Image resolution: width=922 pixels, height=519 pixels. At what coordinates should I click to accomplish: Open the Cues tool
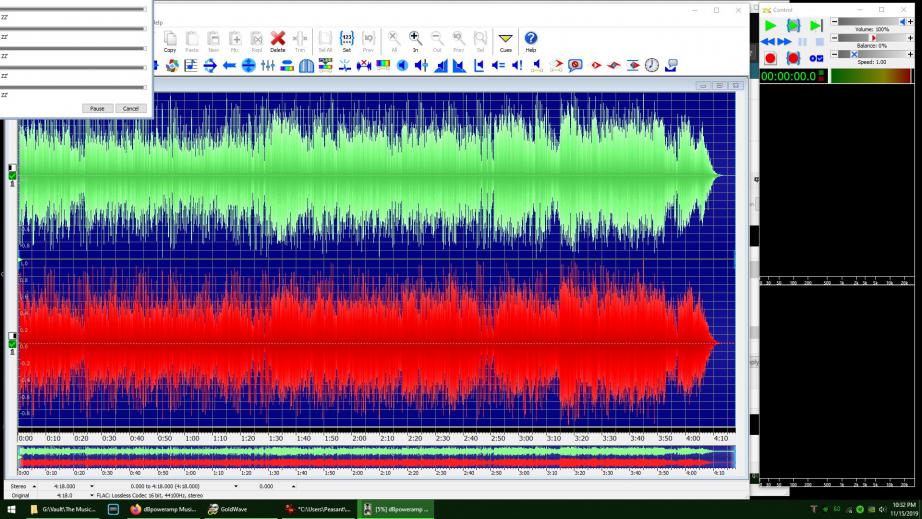506,40
